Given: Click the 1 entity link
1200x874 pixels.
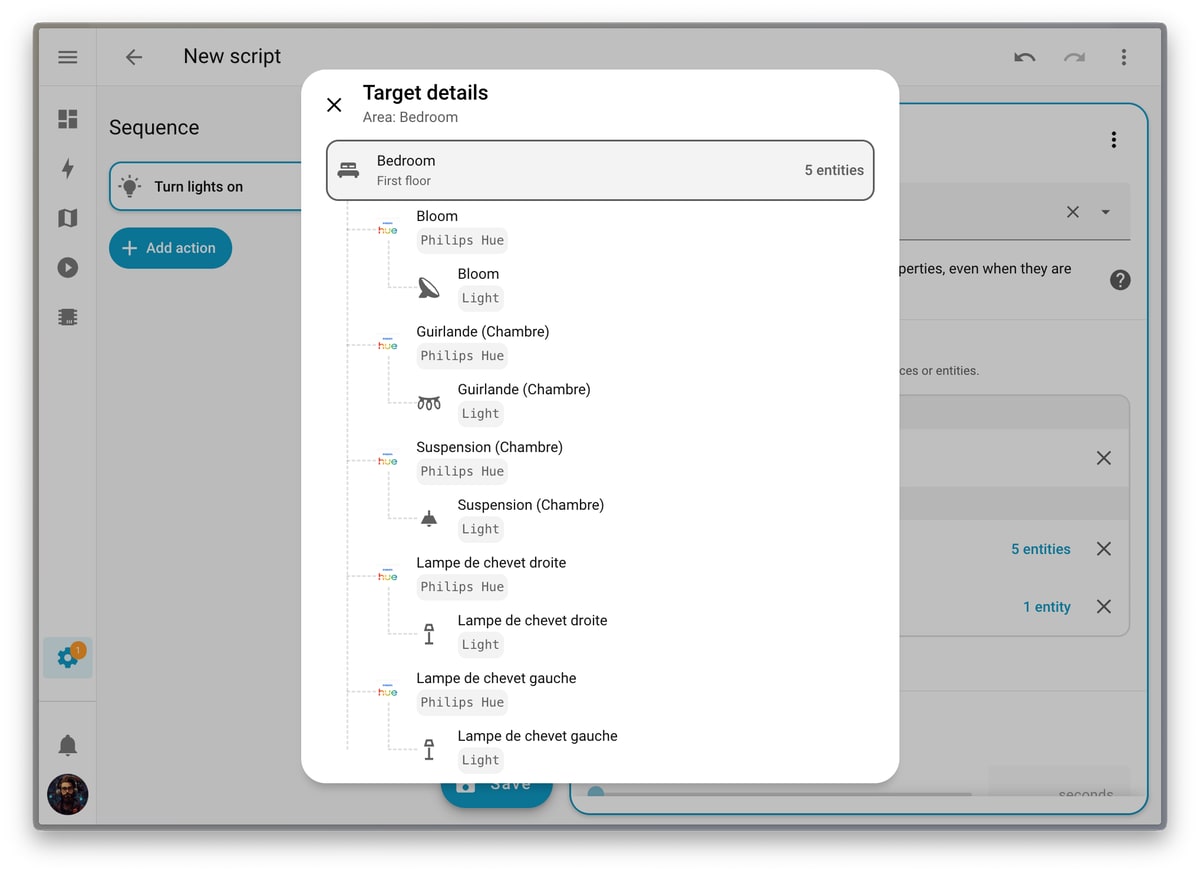Looking at the screenshot, I should pos(1046,607).
